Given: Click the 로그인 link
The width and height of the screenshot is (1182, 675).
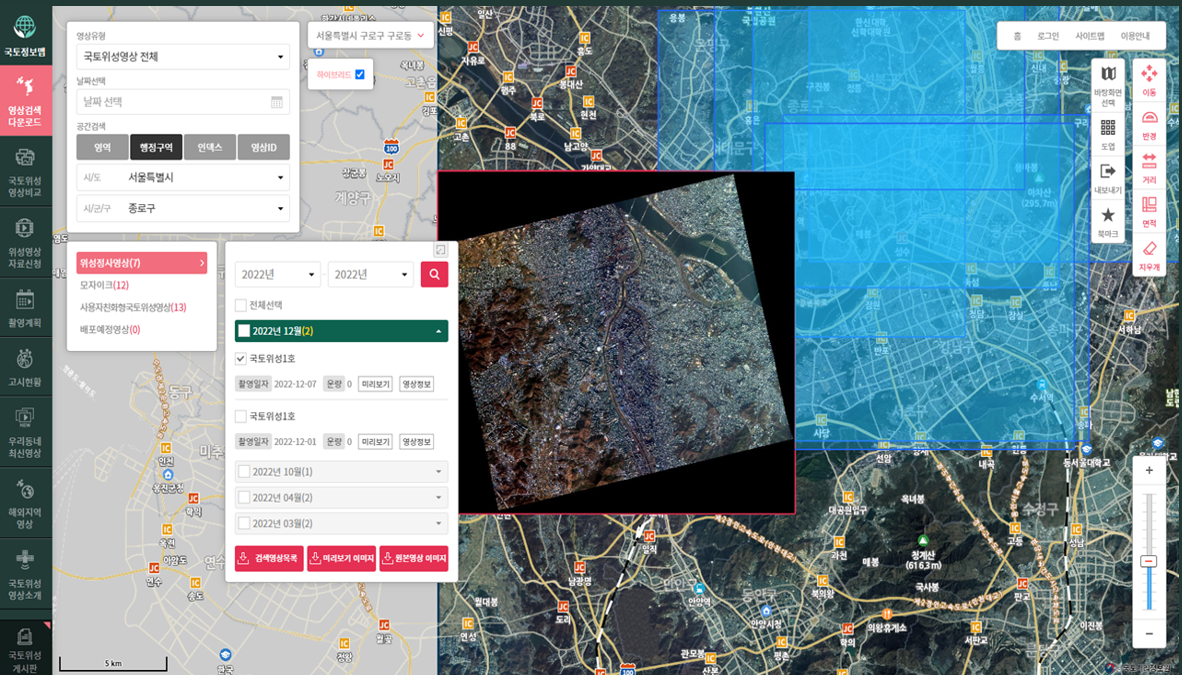Looking at the screenshot, I should coord(1048,36).
